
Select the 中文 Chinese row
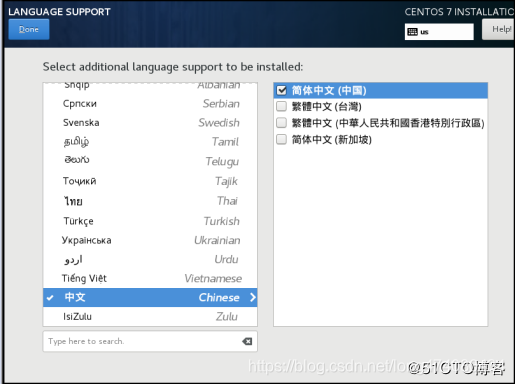pos(150,297)
